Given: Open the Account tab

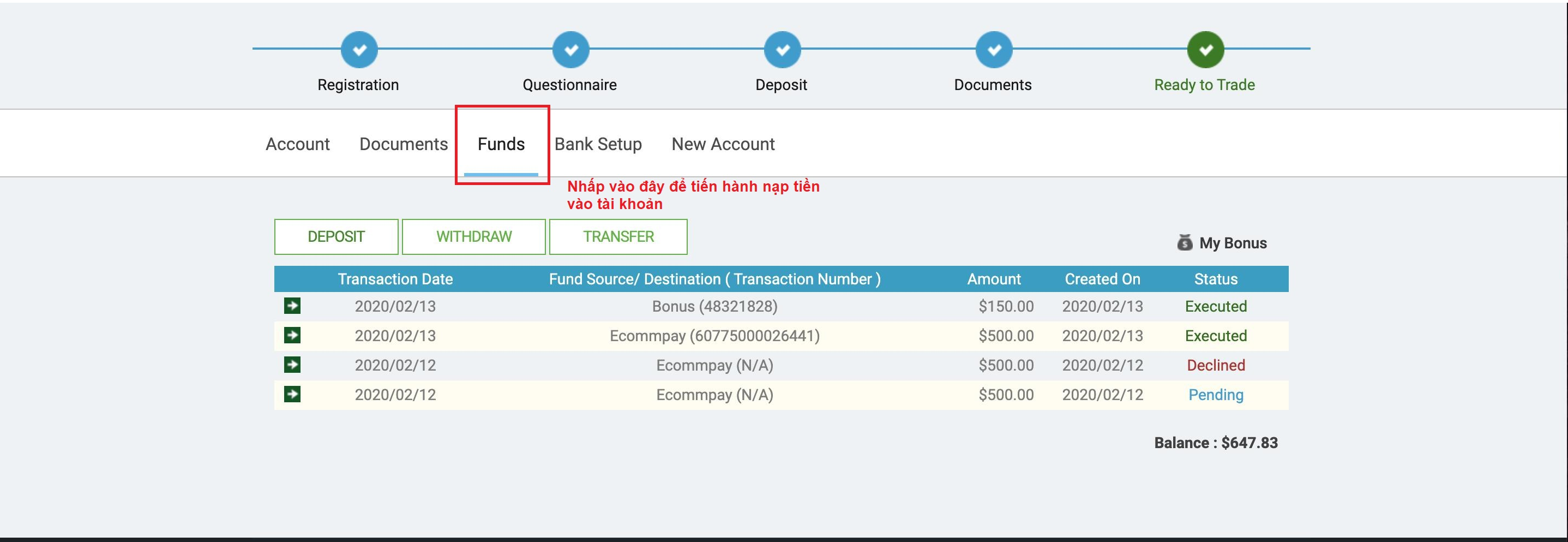Looking at the screenshot, I should (298, 144).
